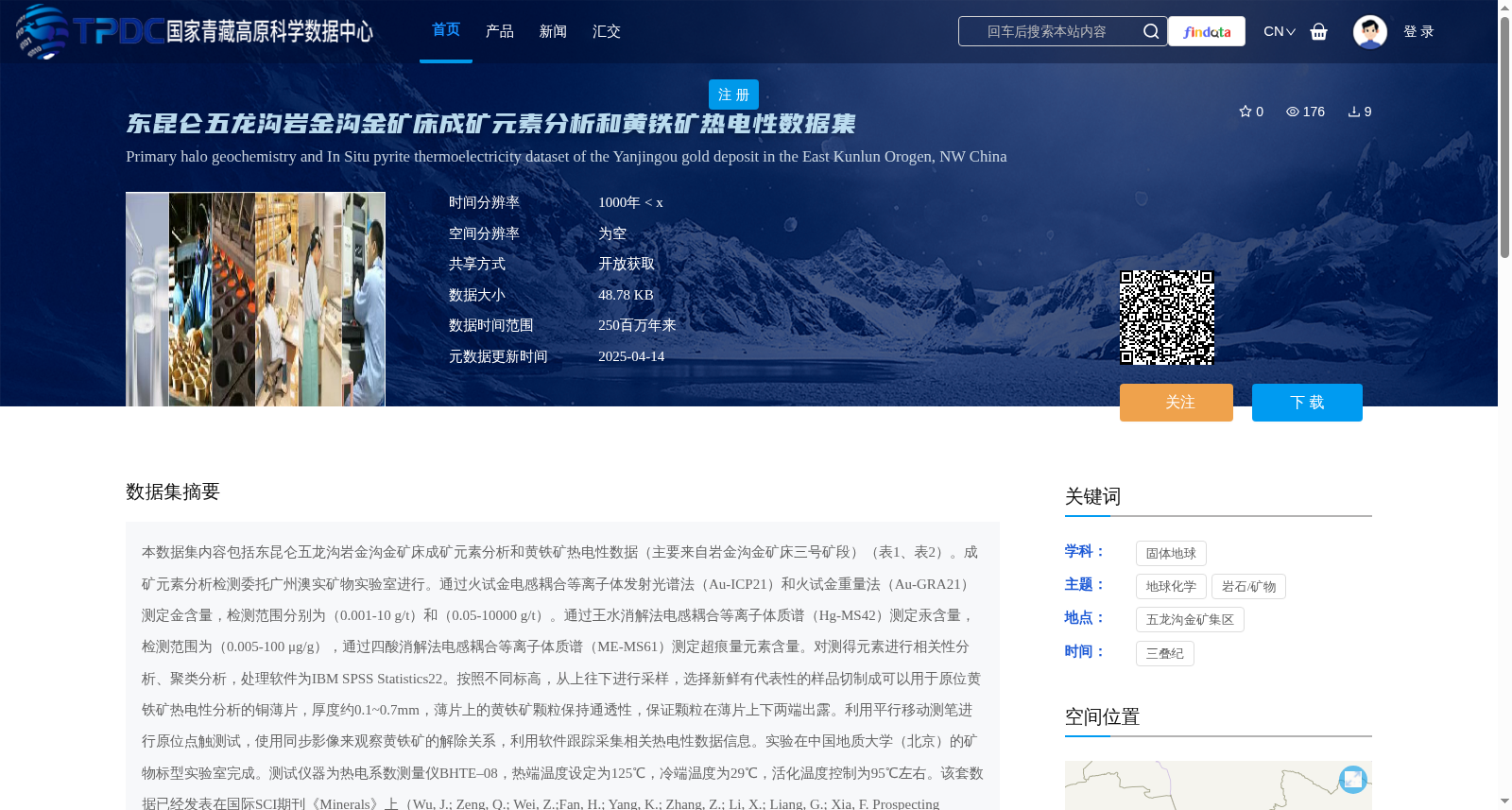Click the 下载 download button
Viewport: 1512px width, 810px height.
click(x=1307, y=403)
